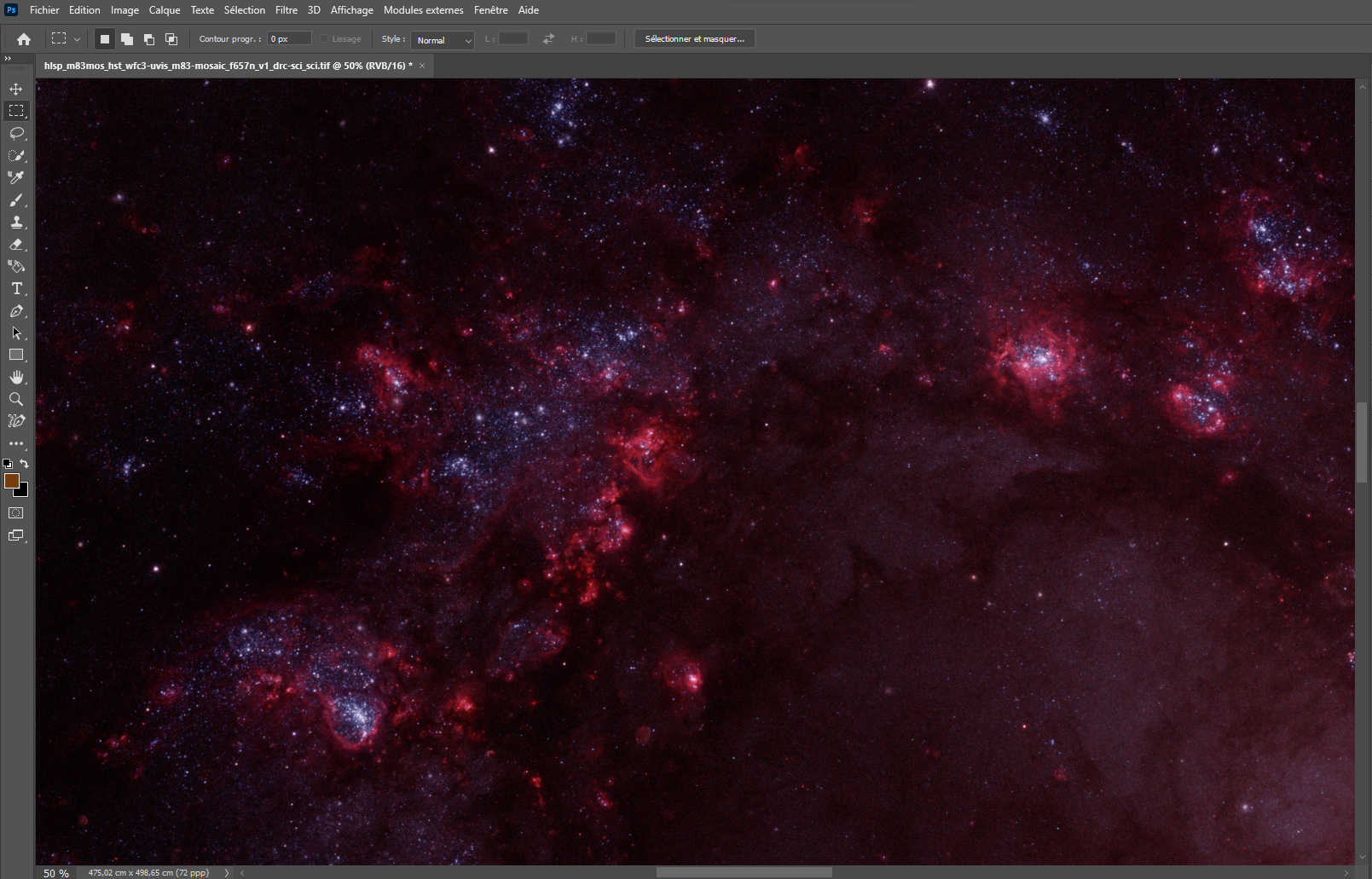Select the Path Selection arrow tool
This screenshot has height=879, width=1372.
coord(16,333)
